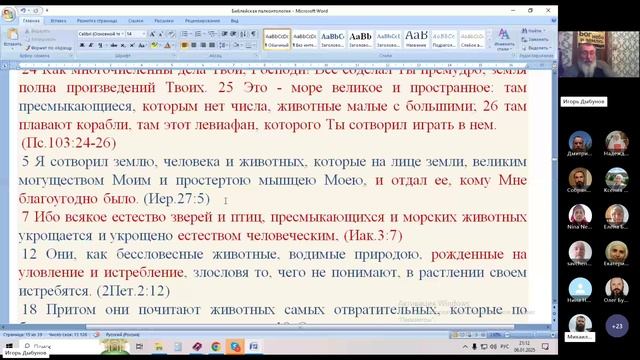Apply the Название style
Viewport: 640px width, 360px height.
416,39
